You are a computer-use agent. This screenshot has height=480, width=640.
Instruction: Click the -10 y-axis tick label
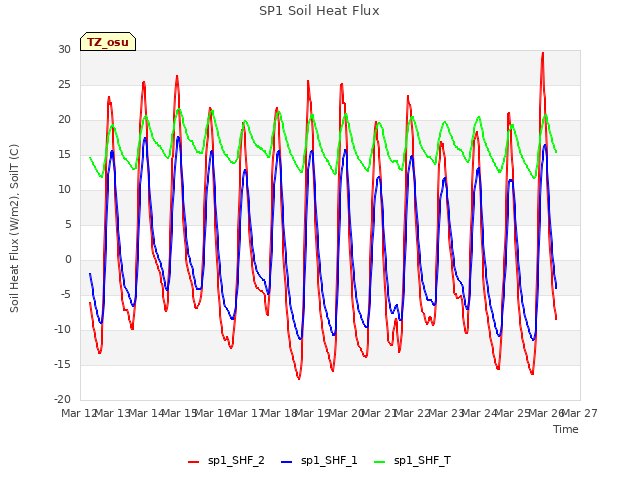pyautogui.click(x=62, y=329)
